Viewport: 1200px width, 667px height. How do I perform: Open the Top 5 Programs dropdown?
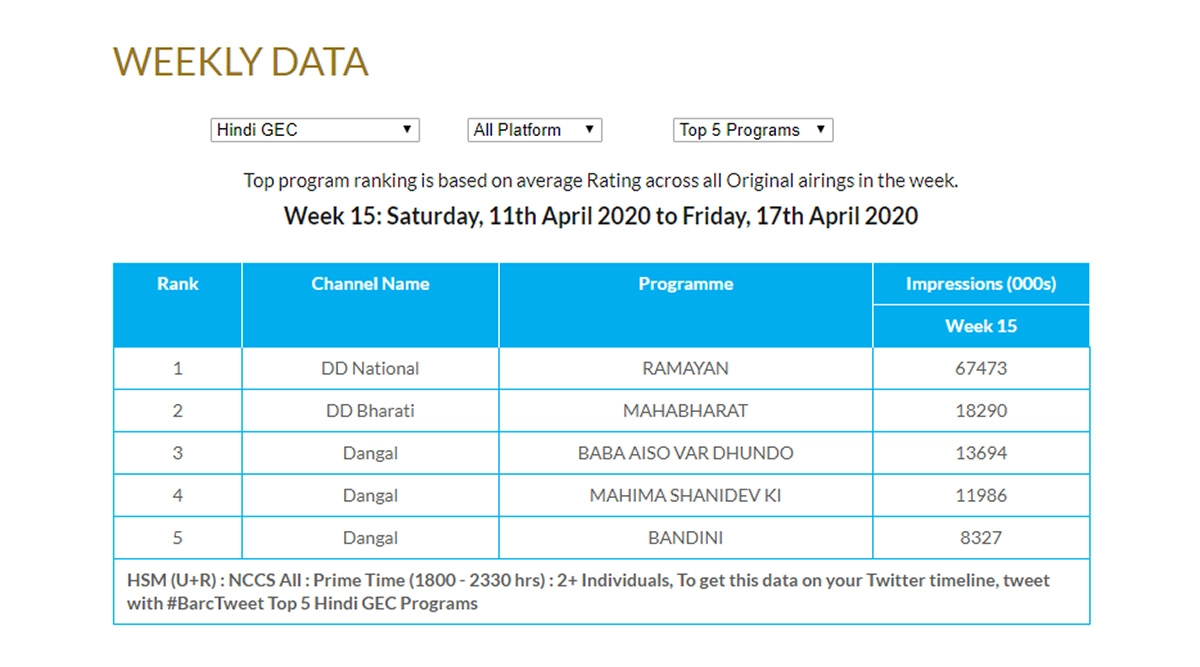(x=752, y=130)
